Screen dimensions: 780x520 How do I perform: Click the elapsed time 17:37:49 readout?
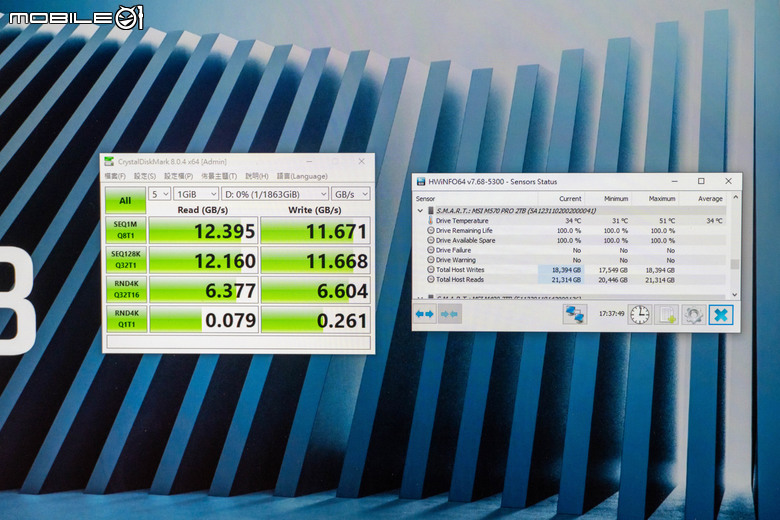click(611, 313)
